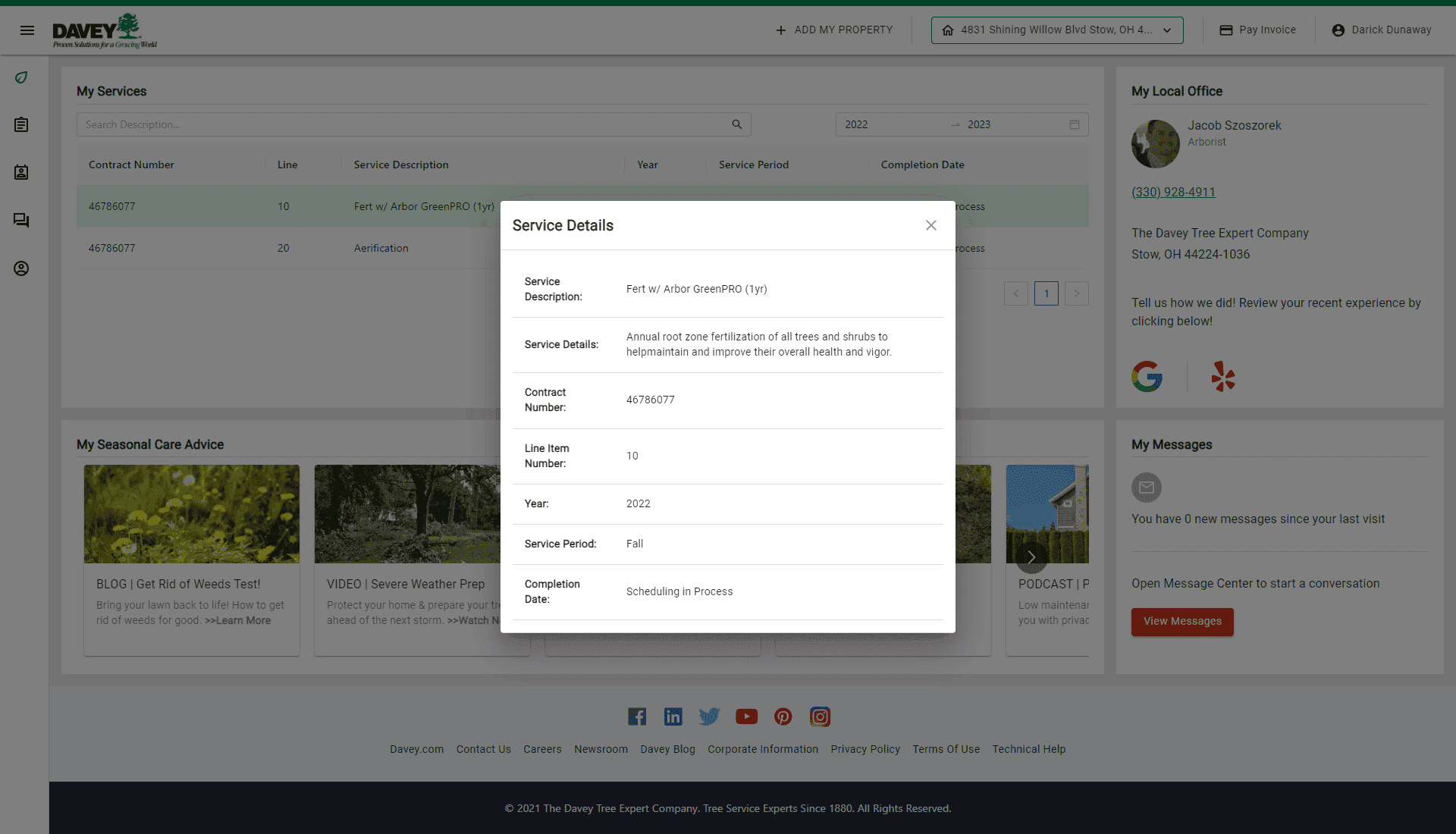Open the Yelp review icon
Screen dimensions: 1456x834
click(1222, 376)
